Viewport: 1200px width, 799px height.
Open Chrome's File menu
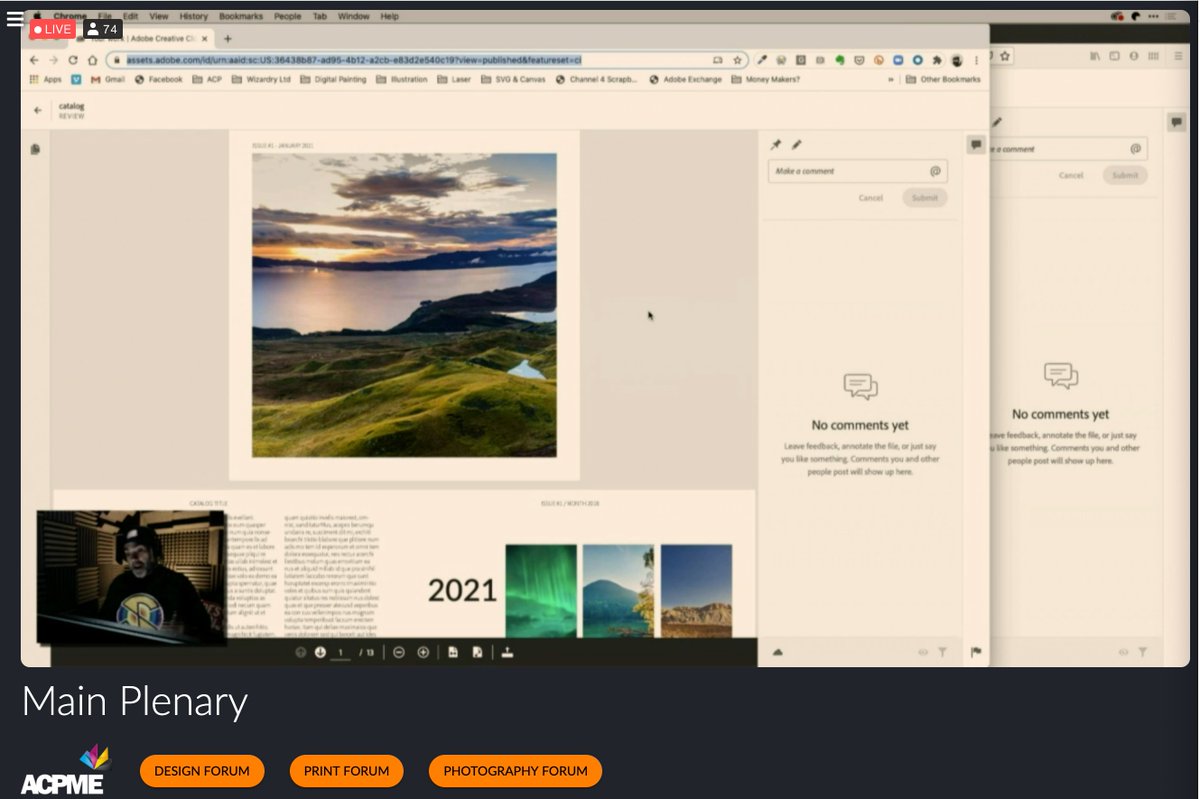coord(105,17)
